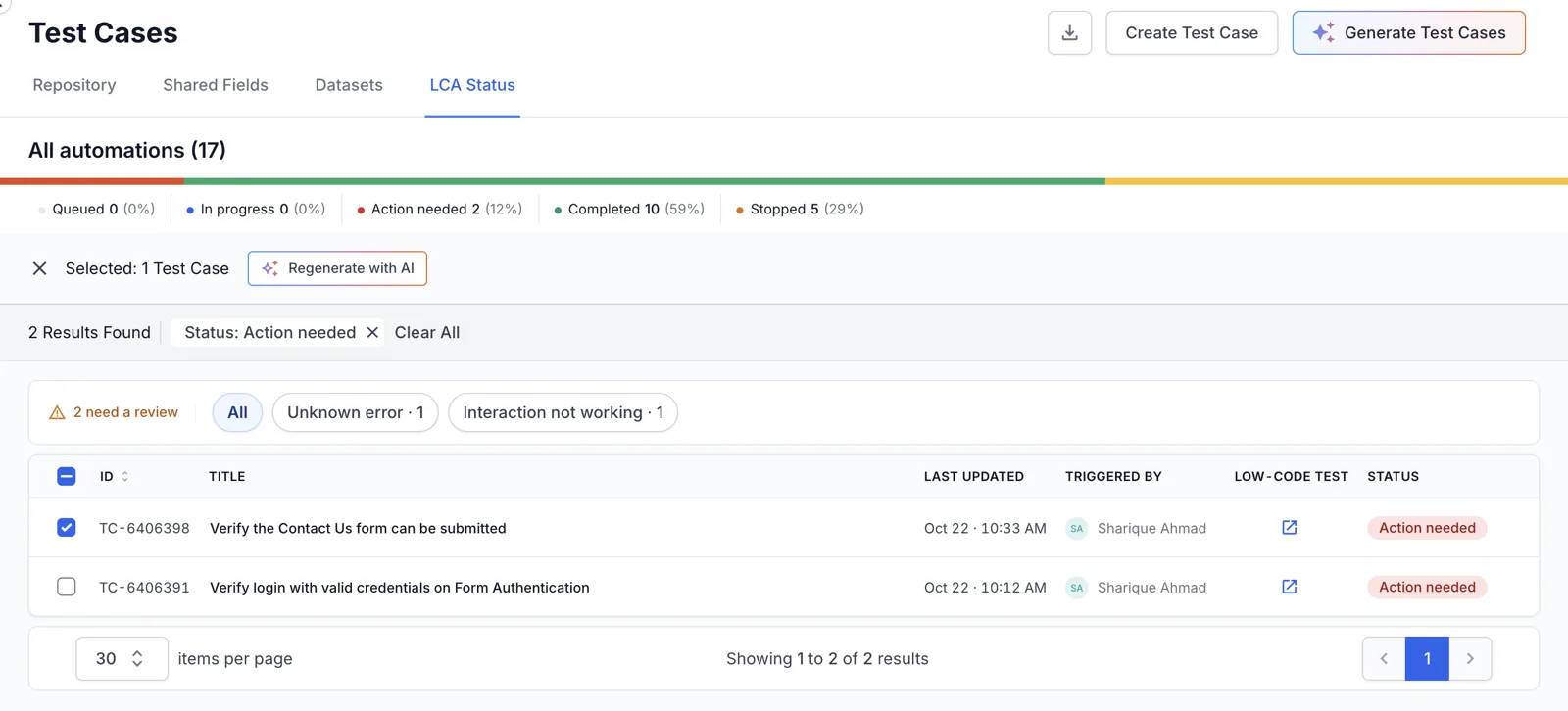The height and width of the screenshot is (711, 1568).
Task: Filter by Interaction not working chip
Action: [x=563, y=413]
